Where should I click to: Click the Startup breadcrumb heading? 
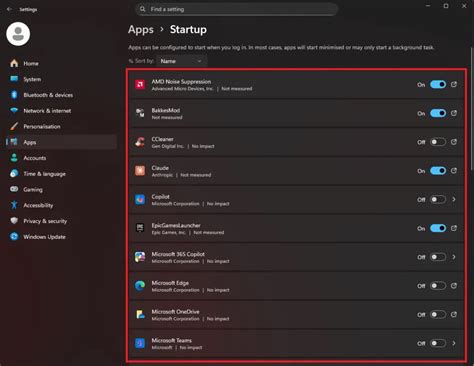tap(188, 29)
